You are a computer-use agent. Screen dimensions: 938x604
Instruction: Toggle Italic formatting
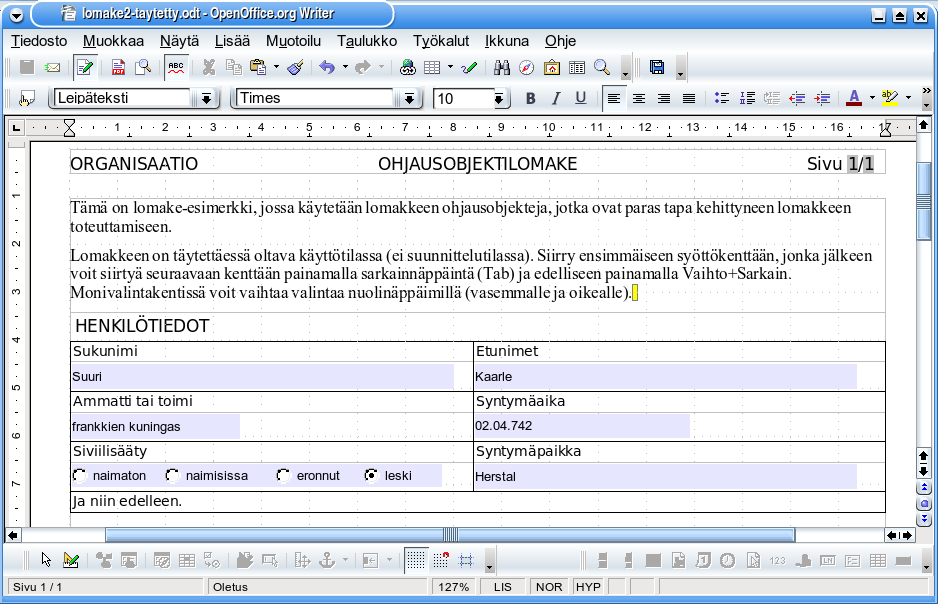click(x=556, y=99)
